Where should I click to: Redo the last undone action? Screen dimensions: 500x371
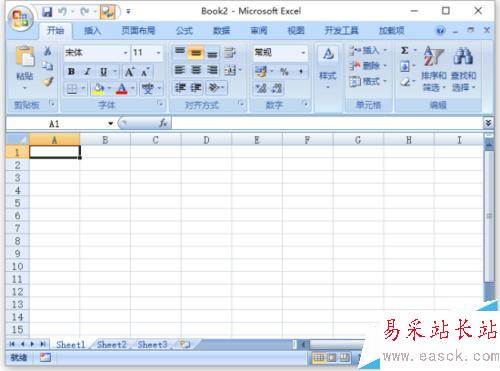[x=85, y=12]
